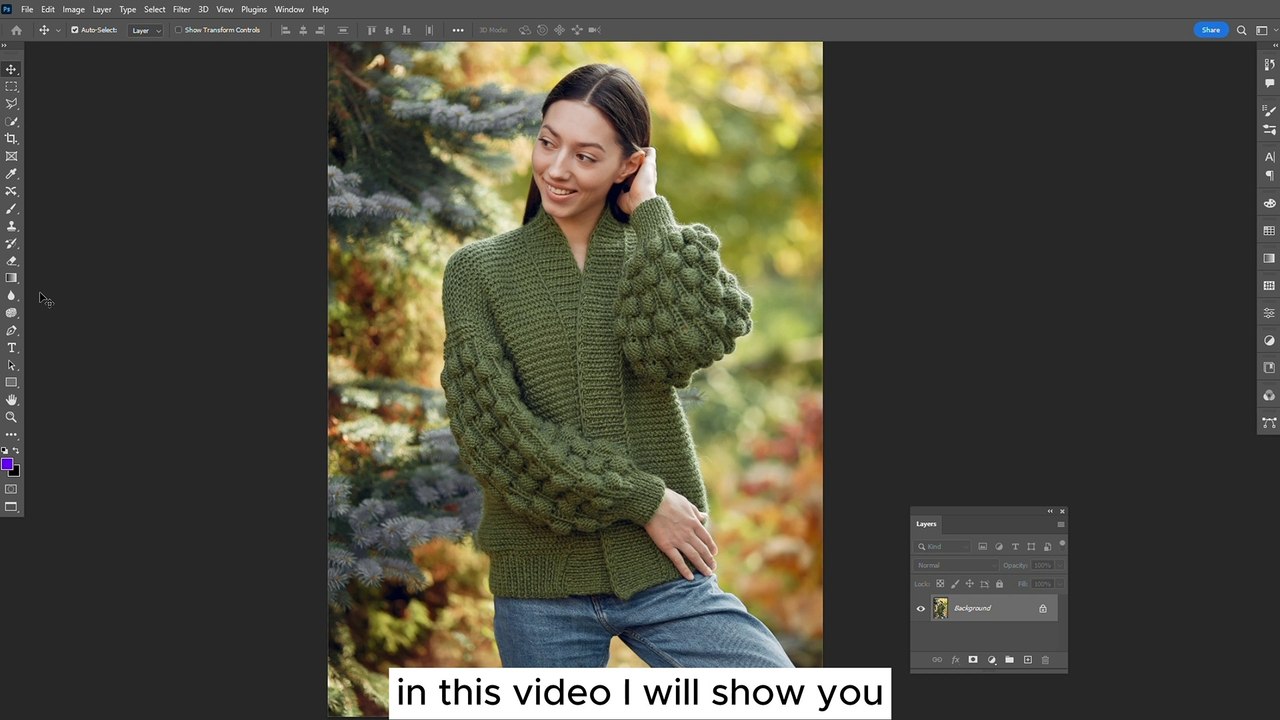Viewport: 1280px width, 720px height.
Task: Select the Crop tool
Action: click(x=11, y=139)
